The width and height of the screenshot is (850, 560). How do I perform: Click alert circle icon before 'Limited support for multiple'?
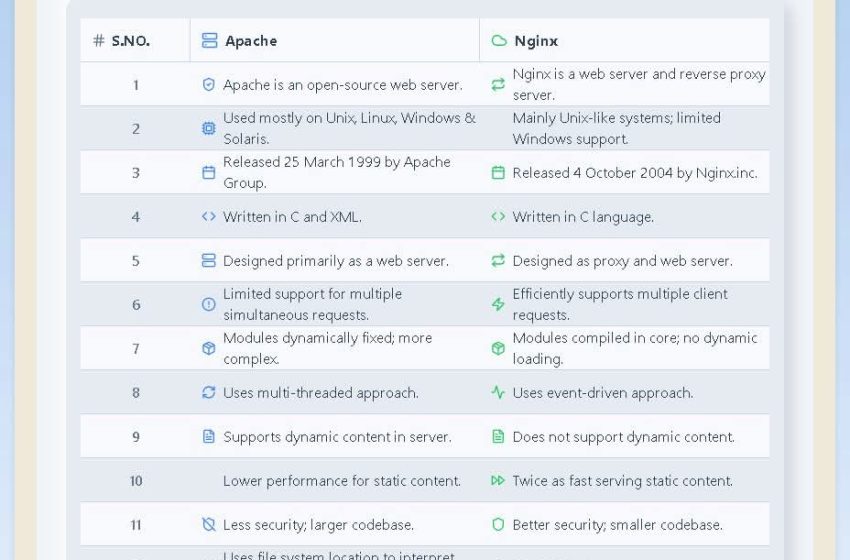point(209,305)
